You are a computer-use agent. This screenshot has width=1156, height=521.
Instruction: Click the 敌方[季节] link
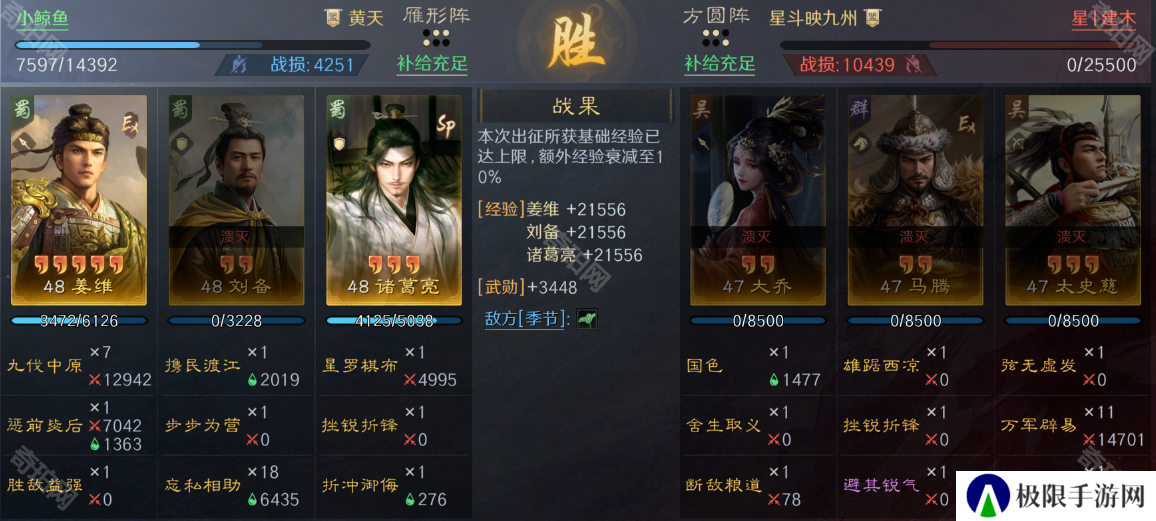click(527, 319)
